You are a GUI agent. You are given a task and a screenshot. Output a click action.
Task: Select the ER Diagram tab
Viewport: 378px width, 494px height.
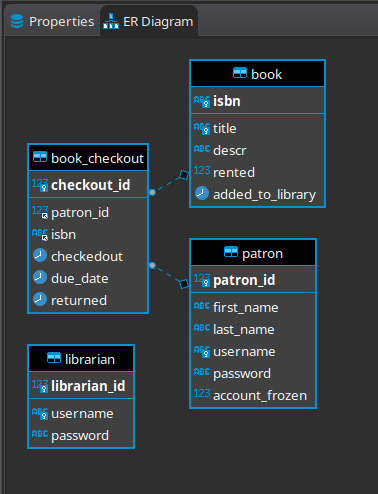tap(148, 22)
